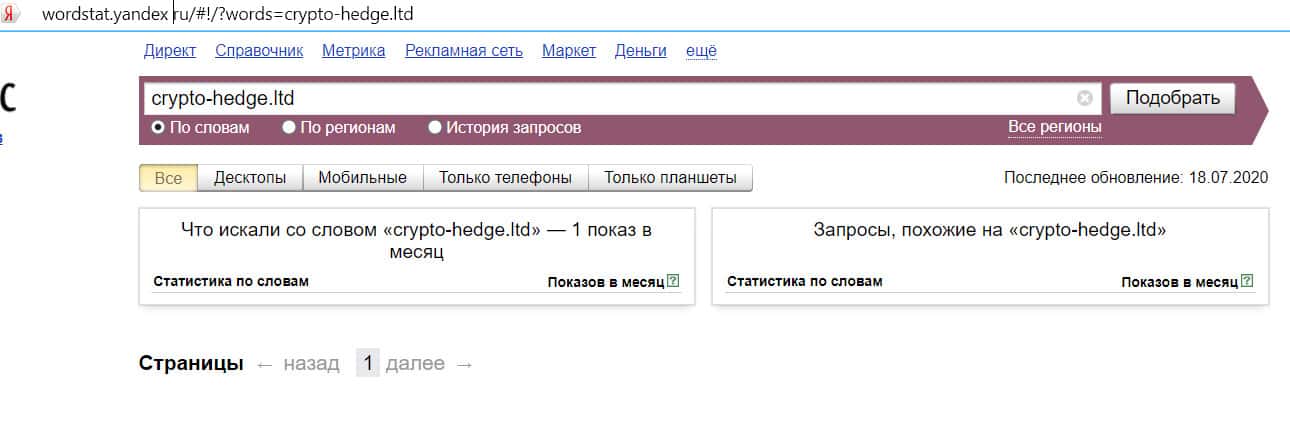Open the 'Метрика' link
The width and height of the screenshot is (1290, 427).
pyautogui.click(x=353, y=51)
